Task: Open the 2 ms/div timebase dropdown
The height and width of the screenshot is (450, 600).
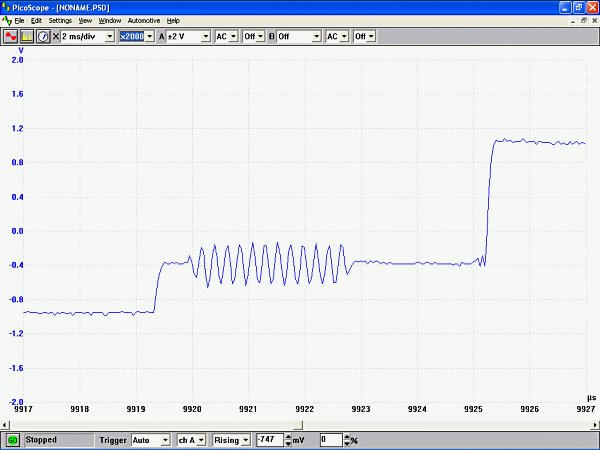Action: point(88,37)
